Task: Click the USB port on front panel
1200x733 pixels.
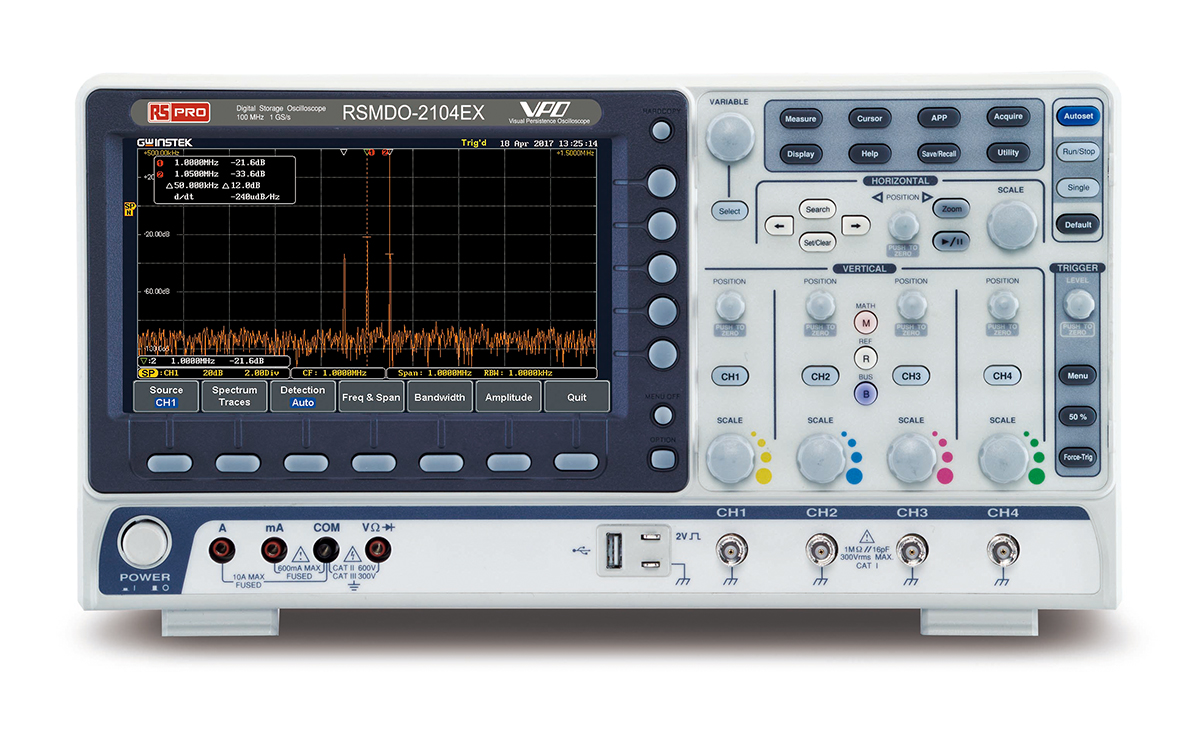Action: click(x=613, y=549)
